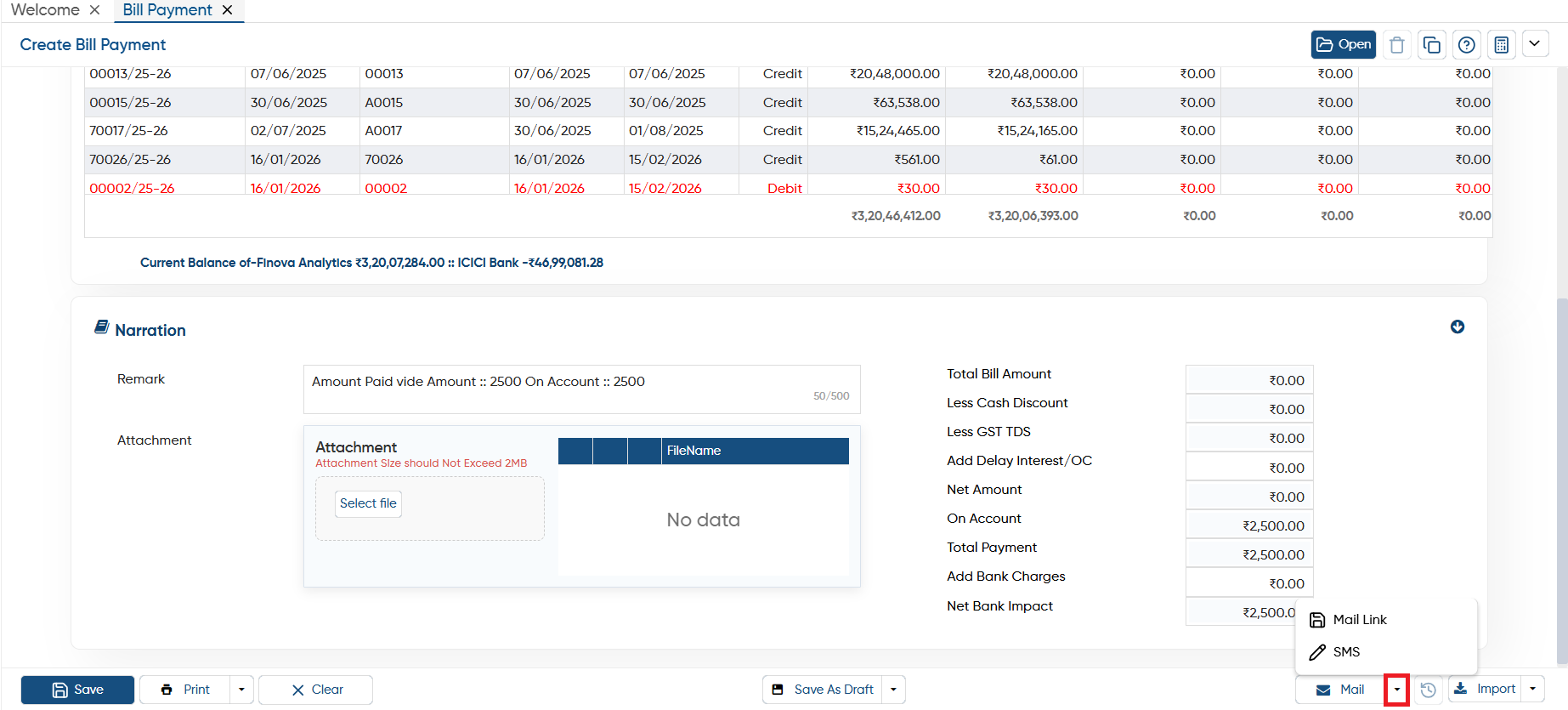Click the history clock icon

point(1429,690)
